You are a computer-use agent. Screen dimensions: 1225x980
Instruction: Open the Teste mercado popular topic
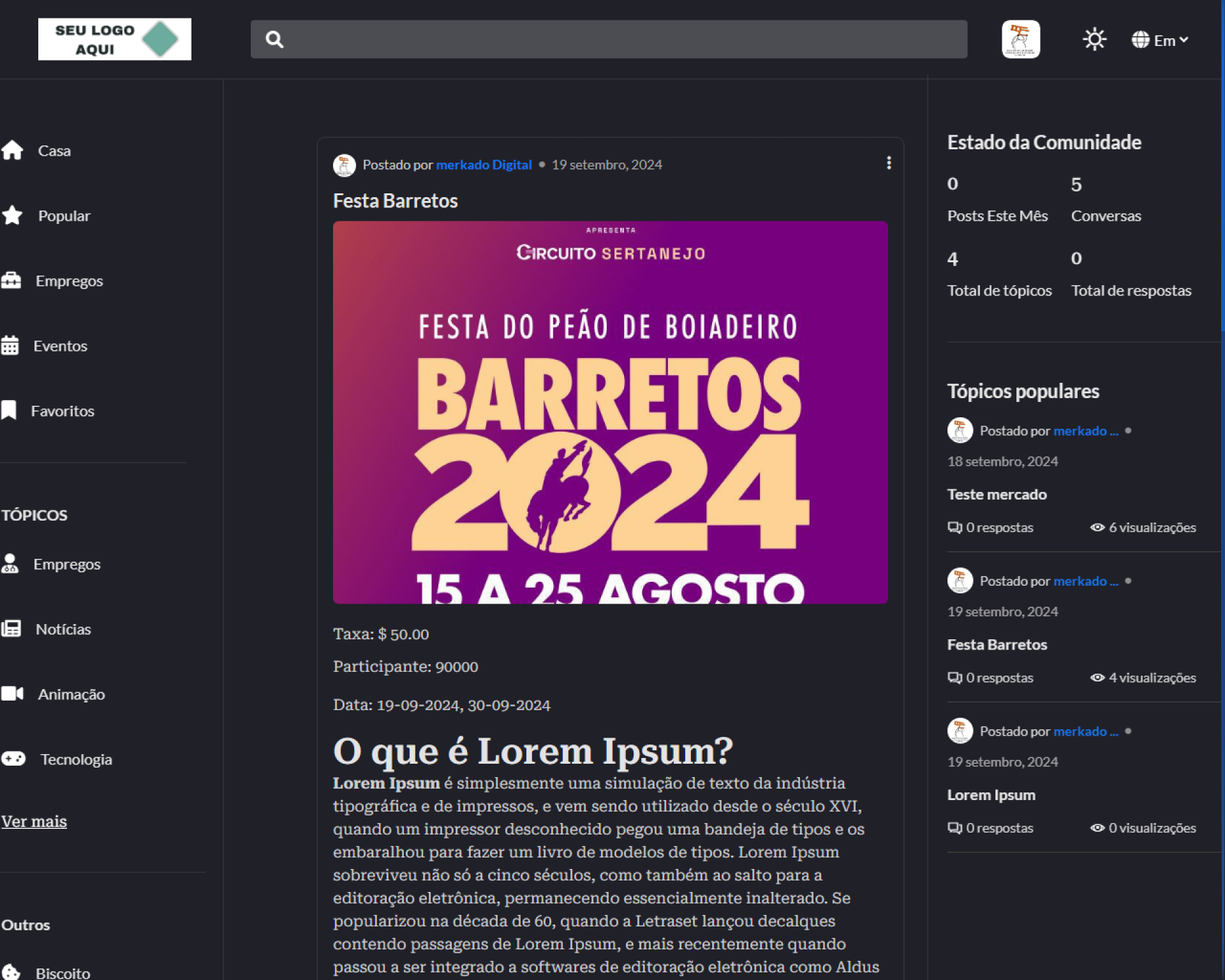click(997, 494)
